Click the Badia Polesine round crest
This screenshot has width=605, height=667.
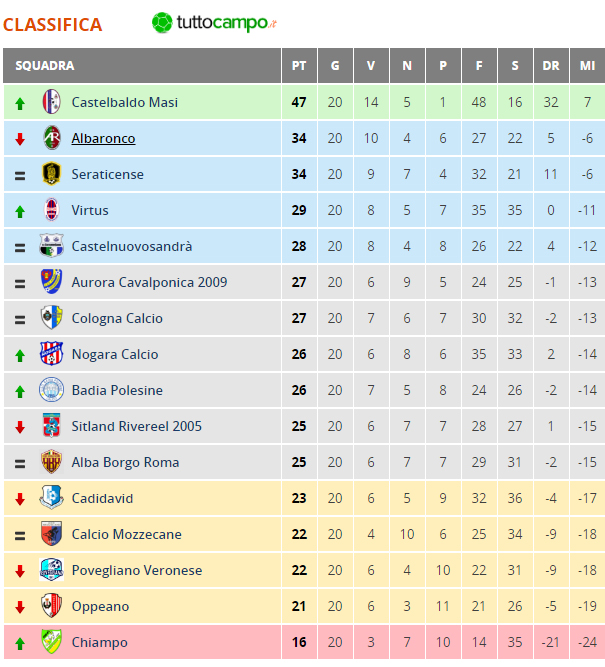pyautogui.click(x=51, y=390)
